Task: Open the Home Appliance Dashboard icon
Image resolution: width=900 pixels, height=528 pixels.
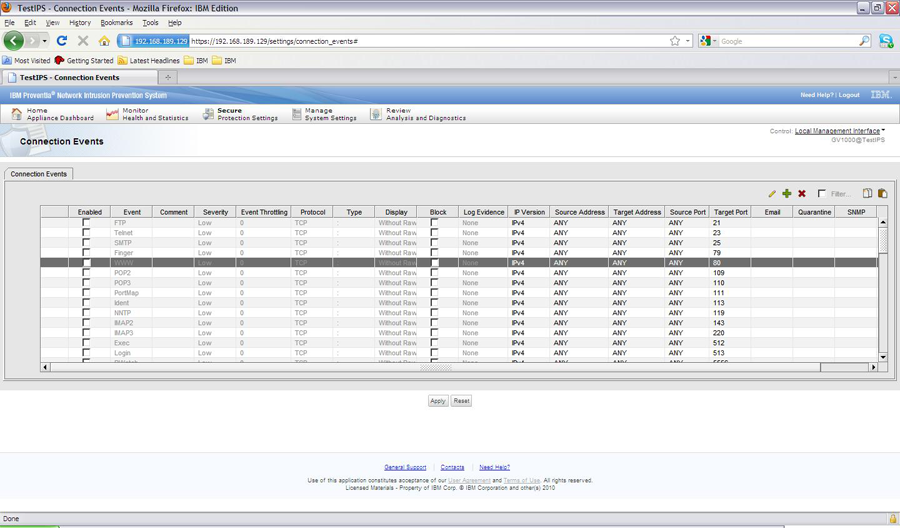Action: pyautogui.click(x=16, y=115)
